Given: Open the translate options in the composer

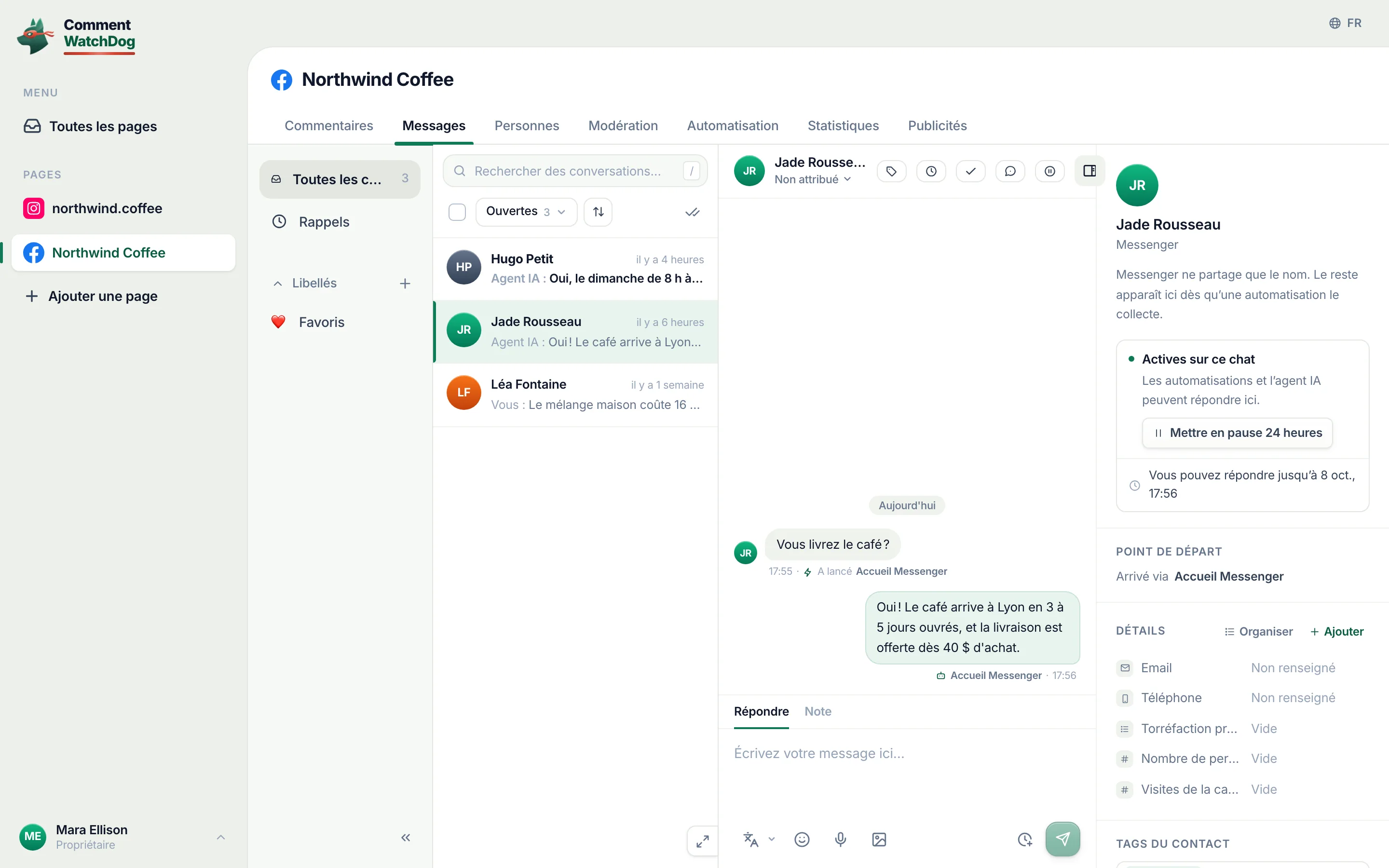Looking at the screenshot, I should pyautogui.click(x=758, y=839).
